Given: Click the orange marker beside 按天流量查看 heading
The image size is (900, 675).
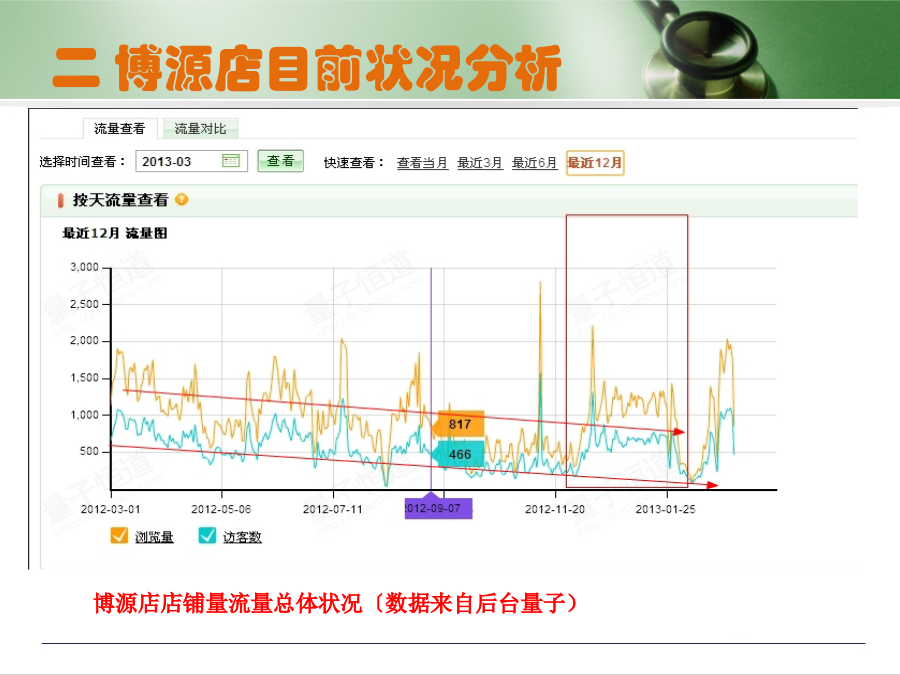Looking at the screenshot, I should click(60, 200).
